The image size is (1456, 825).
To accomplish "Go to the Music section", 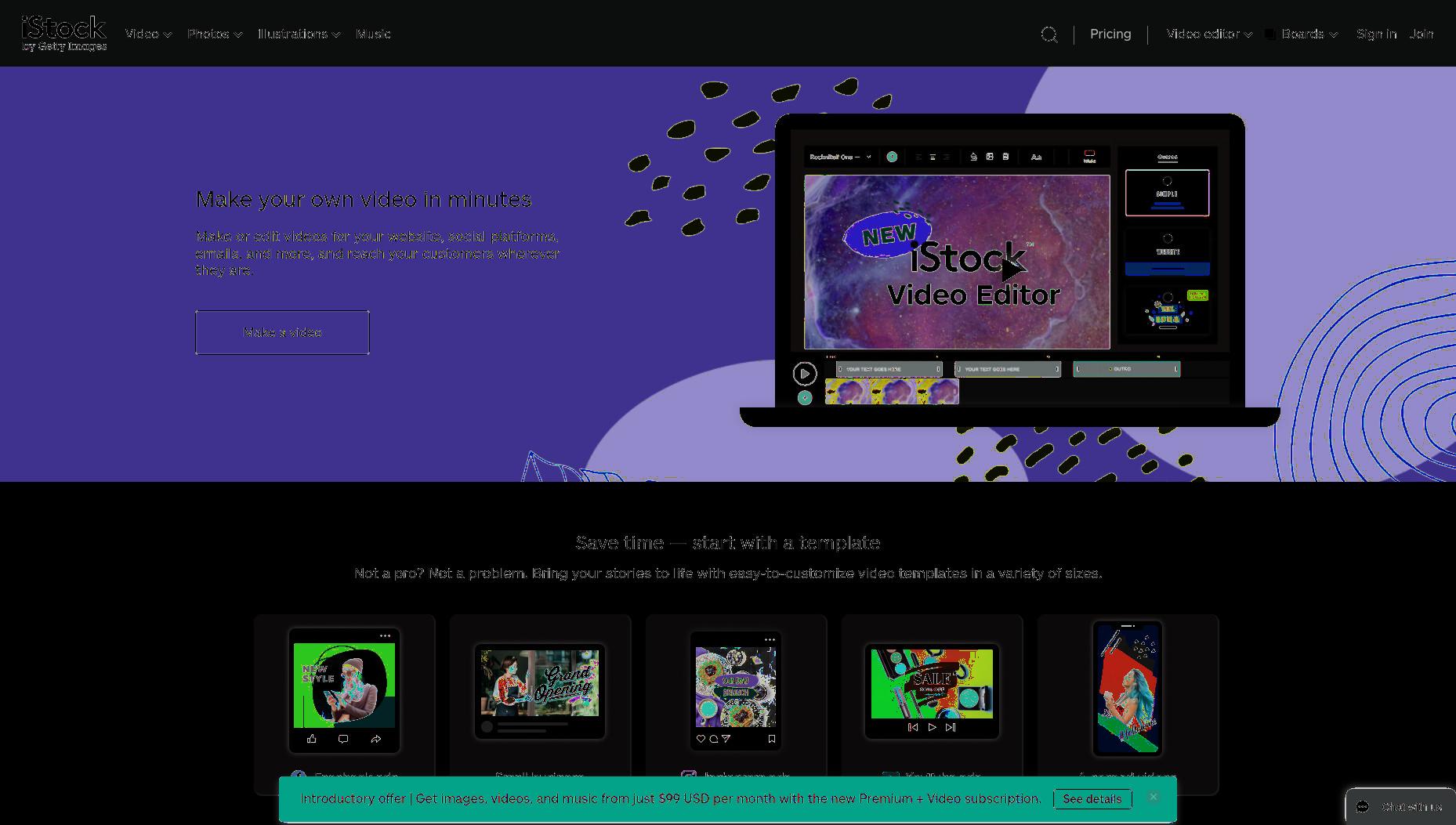I will (373, 34).
